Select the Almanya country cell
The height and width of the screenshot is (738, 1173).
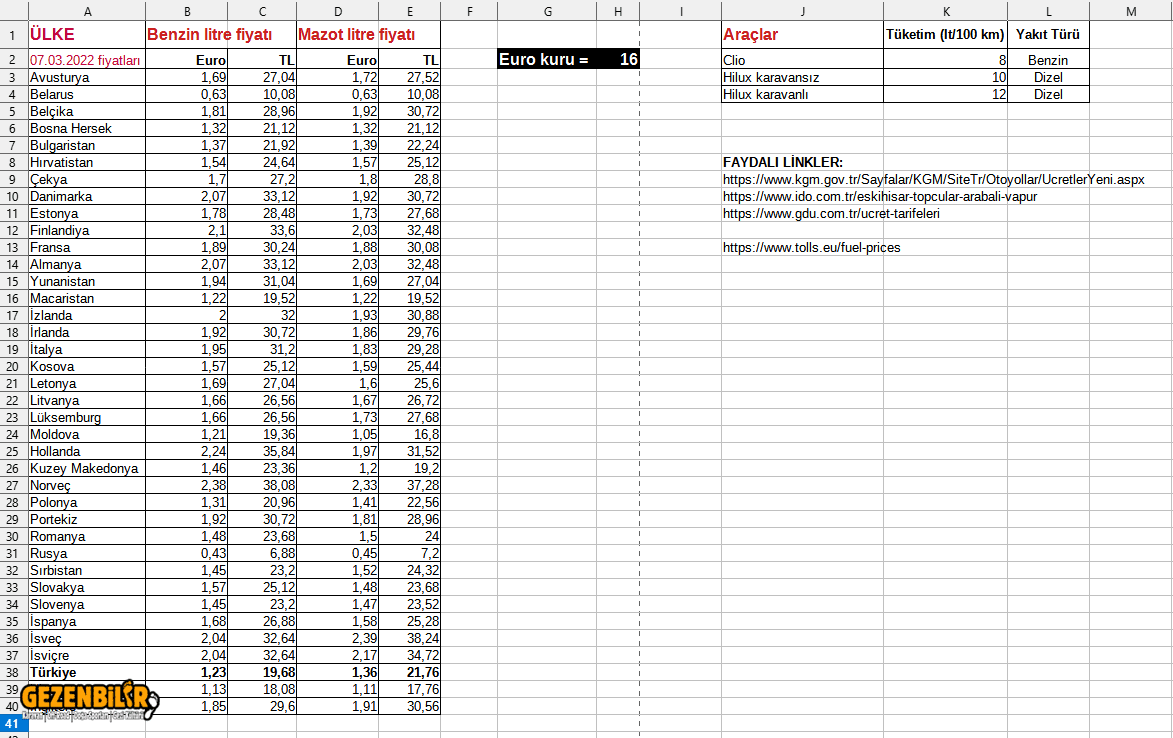pyautogui.click(x=87, y=265)
